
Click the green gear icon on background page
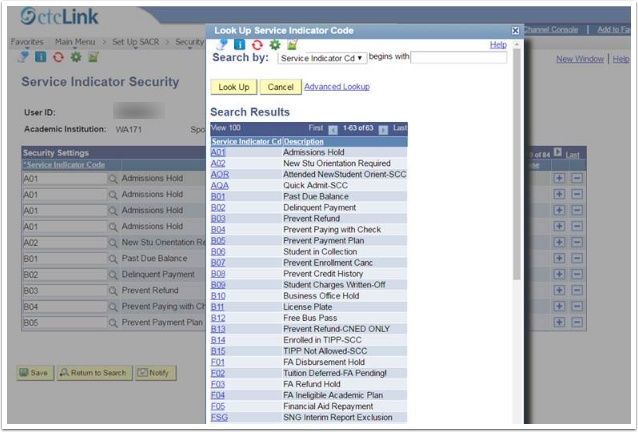(x=76, y=57)
